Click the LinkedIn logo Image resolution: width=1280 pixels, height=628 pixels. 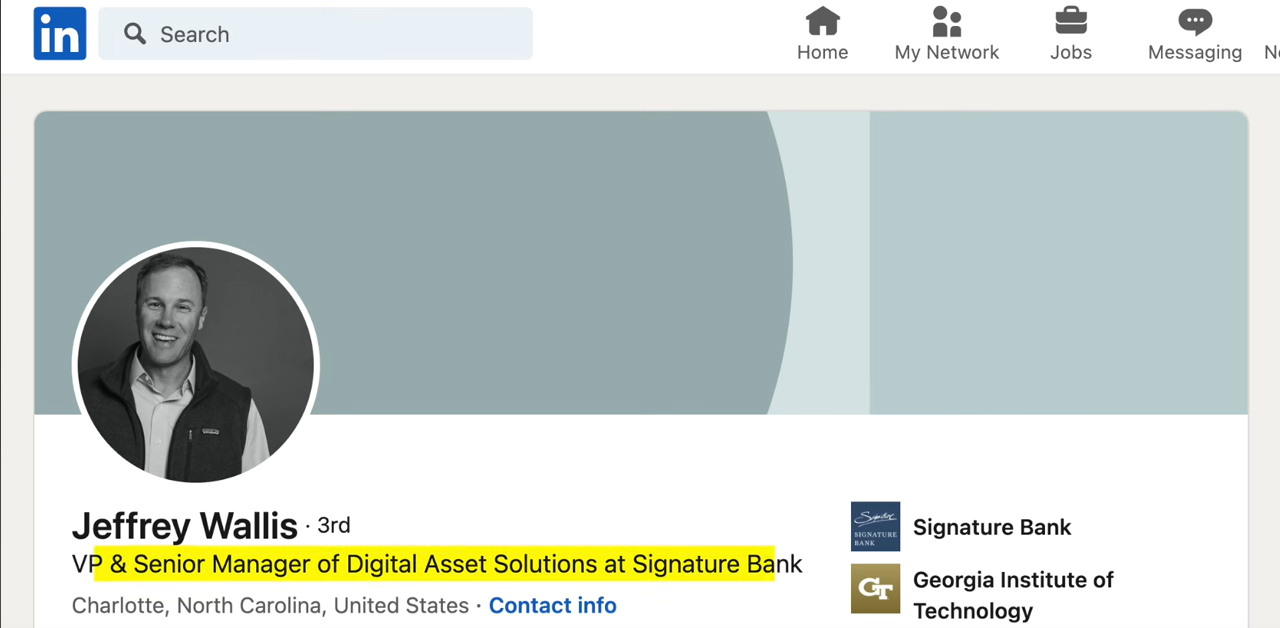(x=60, y=34)
